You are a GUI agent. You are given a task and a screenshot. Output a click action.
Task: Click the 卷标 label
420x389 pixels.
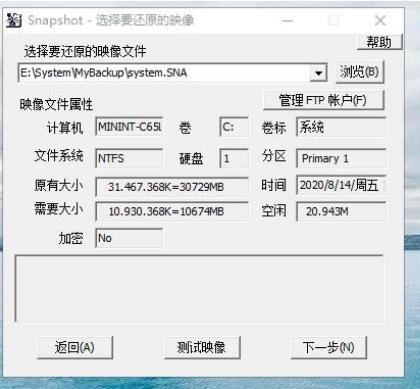[x=273, y=128]
